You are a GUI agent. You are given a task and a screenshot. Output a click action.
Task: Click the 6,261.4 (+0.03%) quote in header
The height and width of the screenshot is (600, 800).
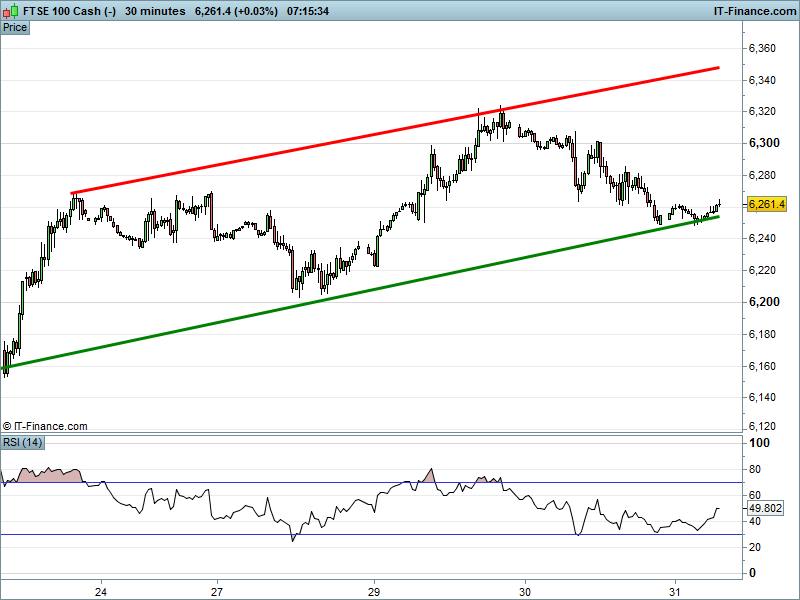click(236, 11)
